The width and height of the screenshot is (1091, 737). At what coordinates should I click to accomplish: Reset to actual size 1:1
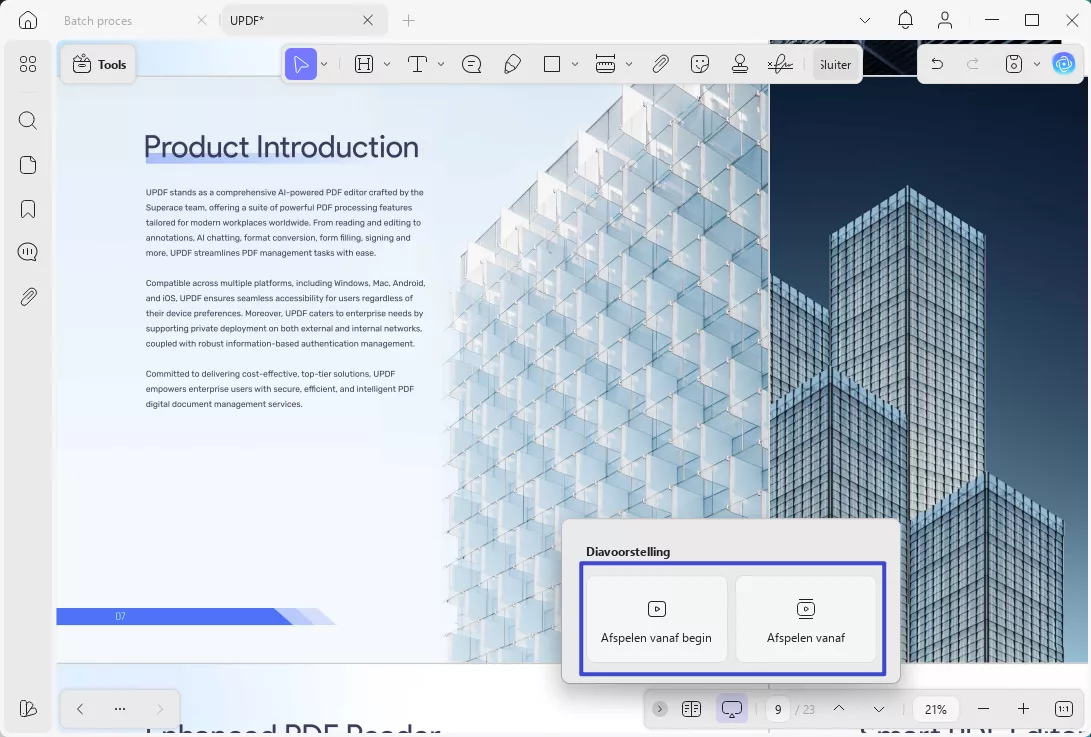[x=1063, y=709]
